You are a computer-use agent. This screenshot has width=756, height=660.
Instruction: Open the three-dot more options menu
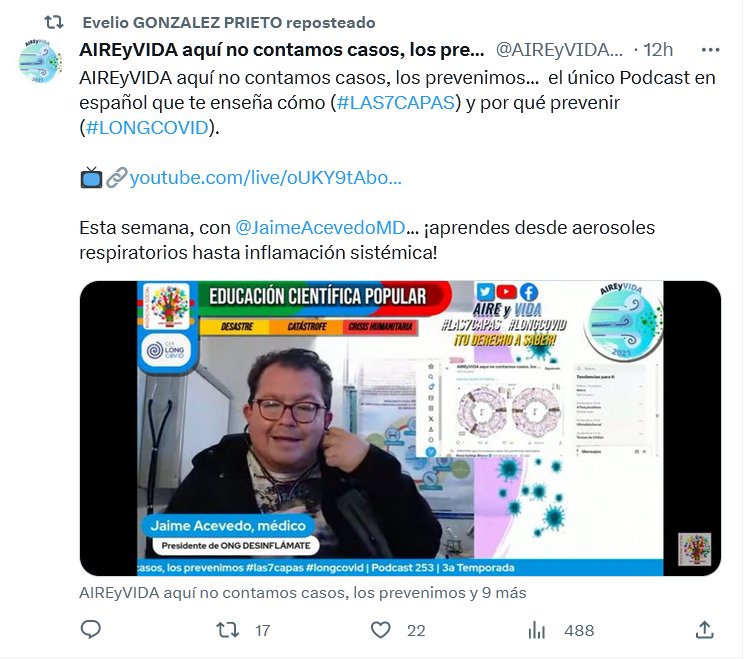tap(710, 50)
